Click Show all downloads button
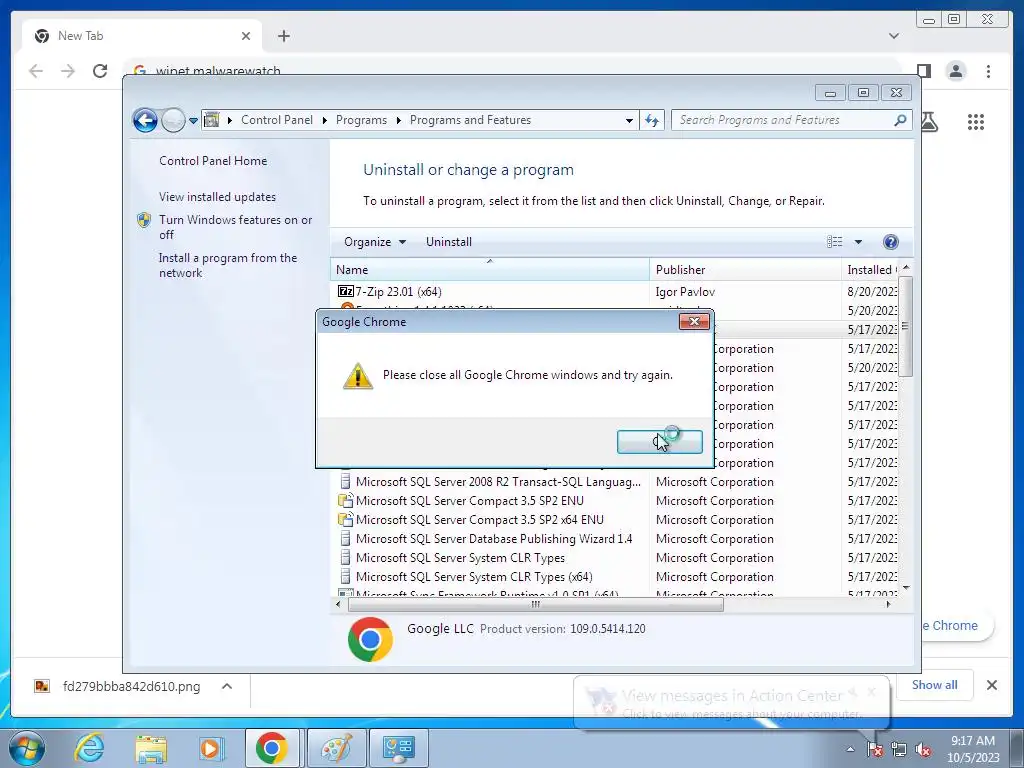This screenshot has height=768, width=1024. pos(935,685)
